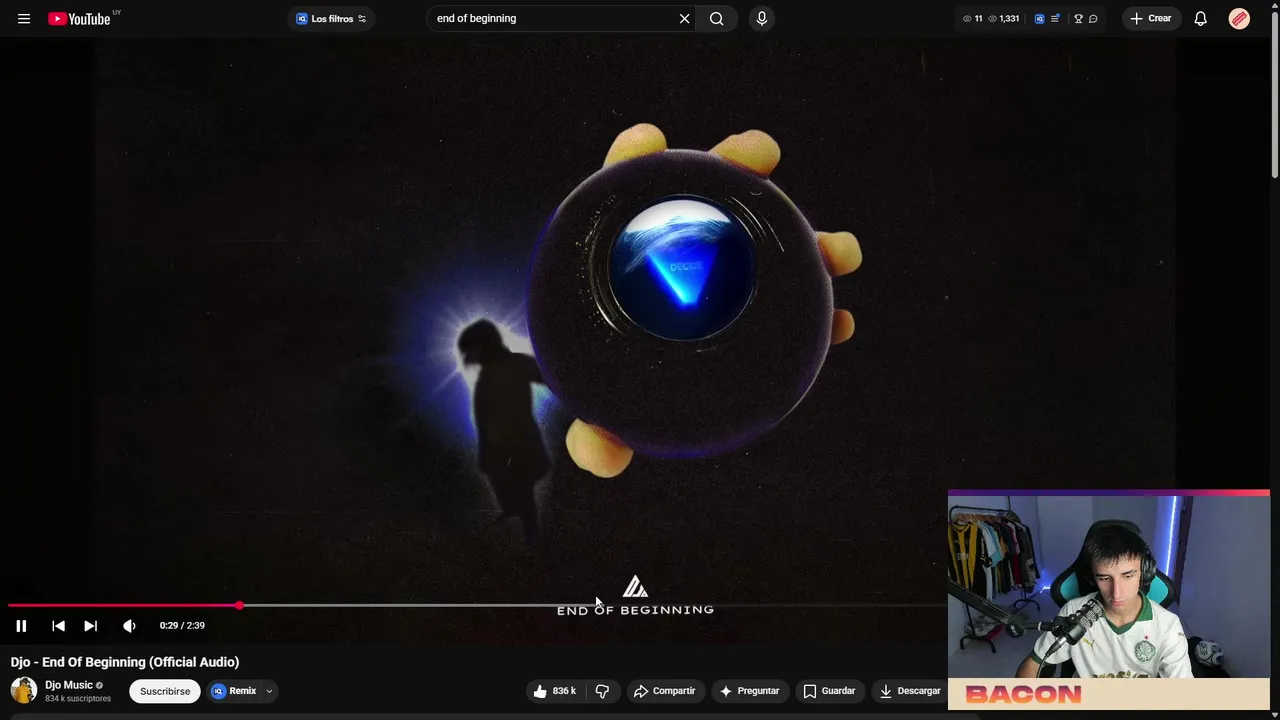Go to the YouTube home logo
Viewport: 1280px width, 720px height.
point(79,18)
